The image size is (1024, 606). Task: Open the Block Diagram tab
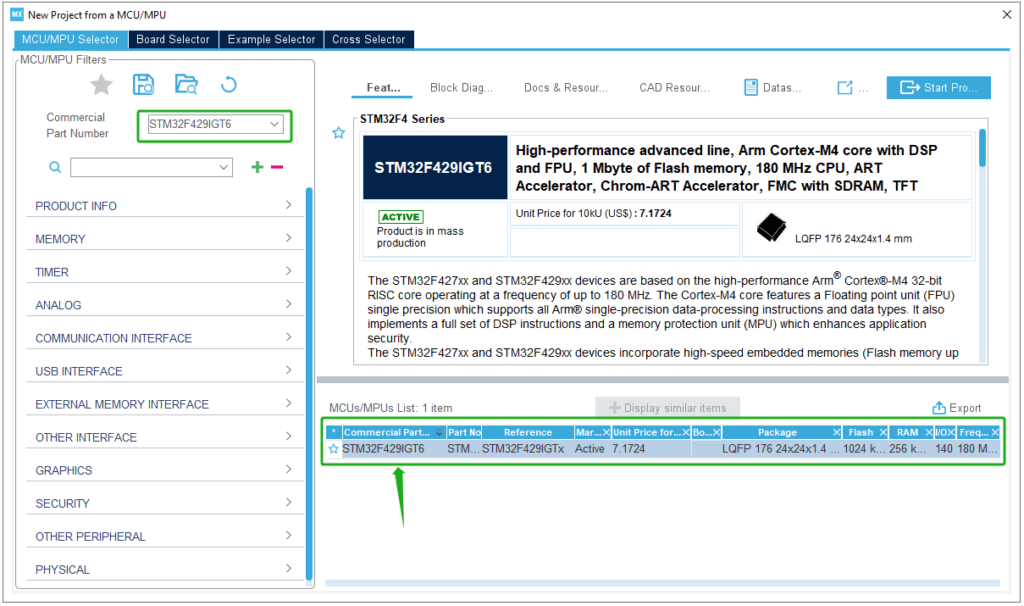click(461, 88)
